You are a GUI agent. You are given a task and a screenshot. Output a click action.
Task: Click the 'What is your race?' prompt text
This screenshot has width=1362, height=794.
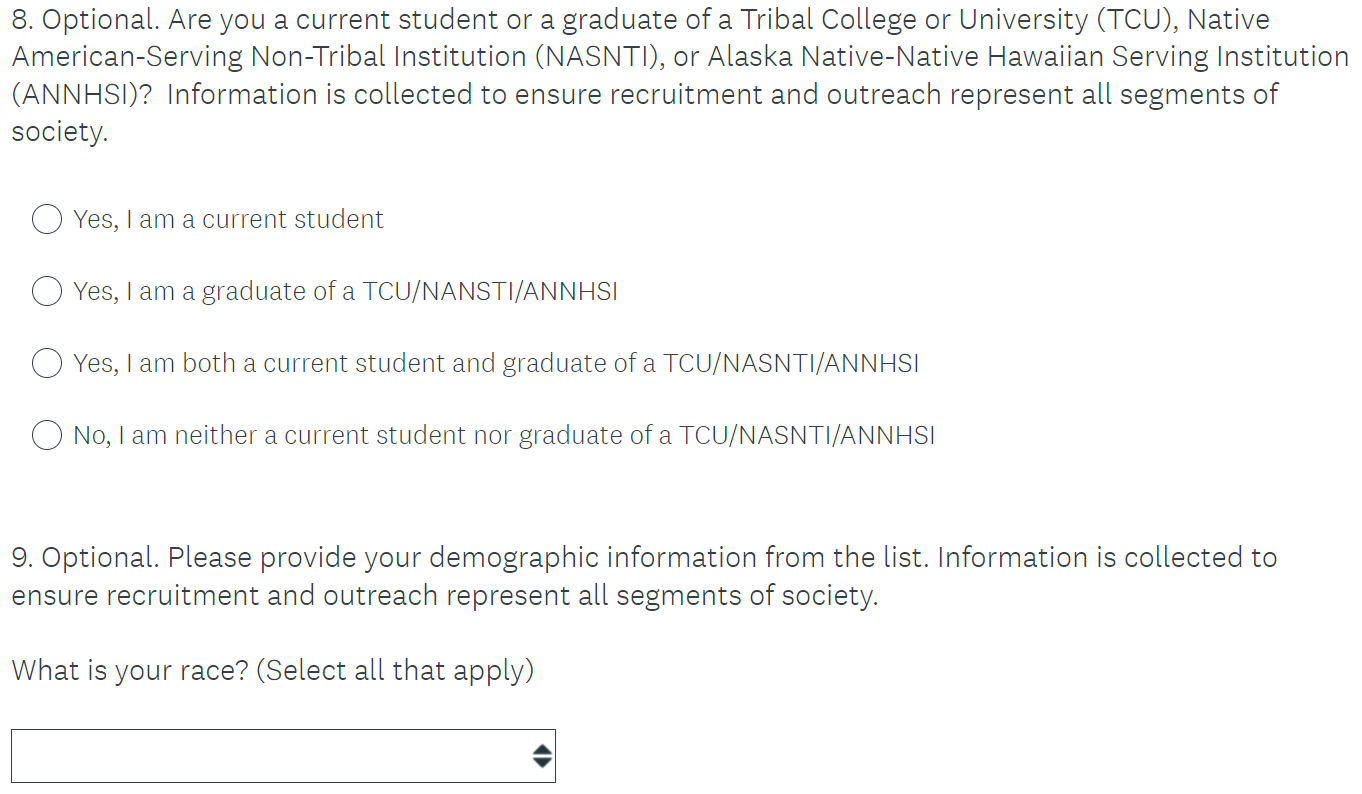[x=130, y=670]
